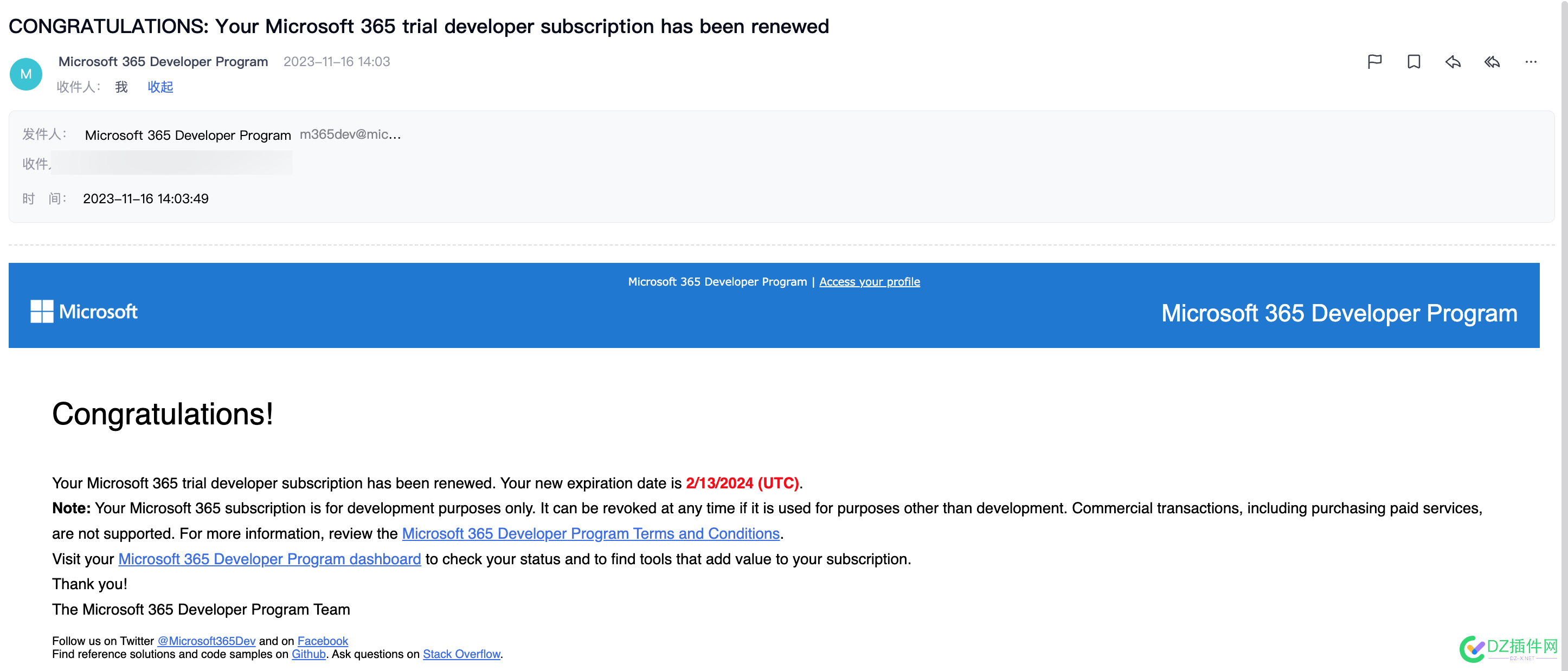This screenshot has height=671, width=1568.
Task: Click the timestamp 2023-11-16 14:03:49
Action: (145, 199)
